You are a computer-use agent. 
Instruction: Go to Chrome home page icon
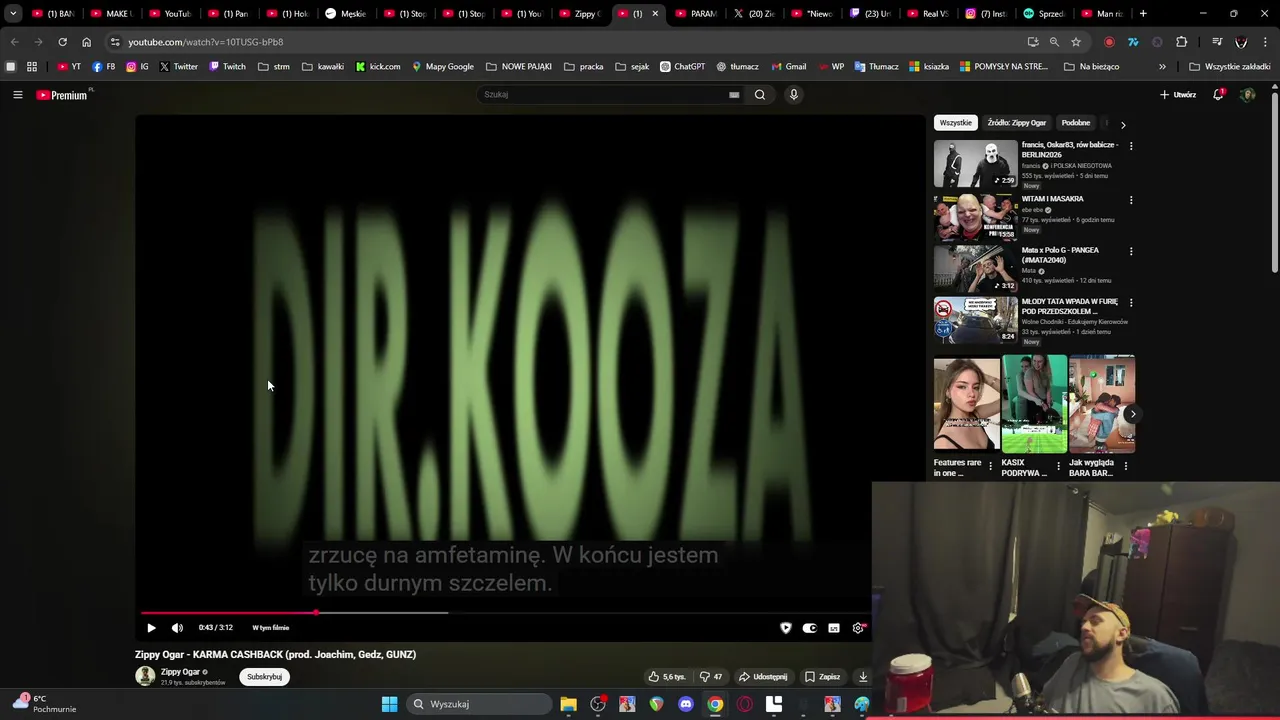[86, 42]
